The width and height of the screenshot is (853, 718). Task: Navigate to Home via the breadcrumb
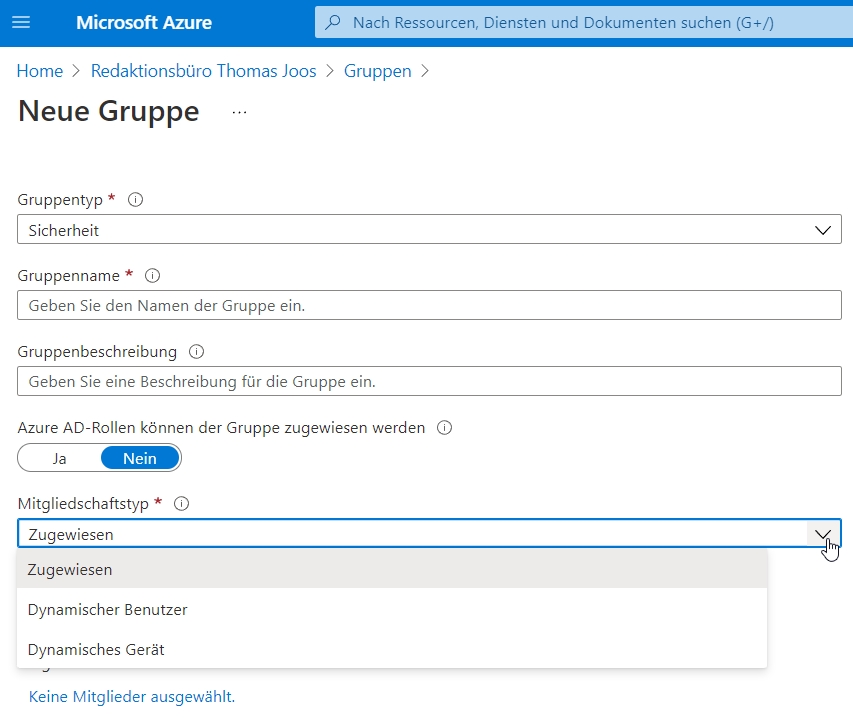pyautogui.click(x=39, y=71)
